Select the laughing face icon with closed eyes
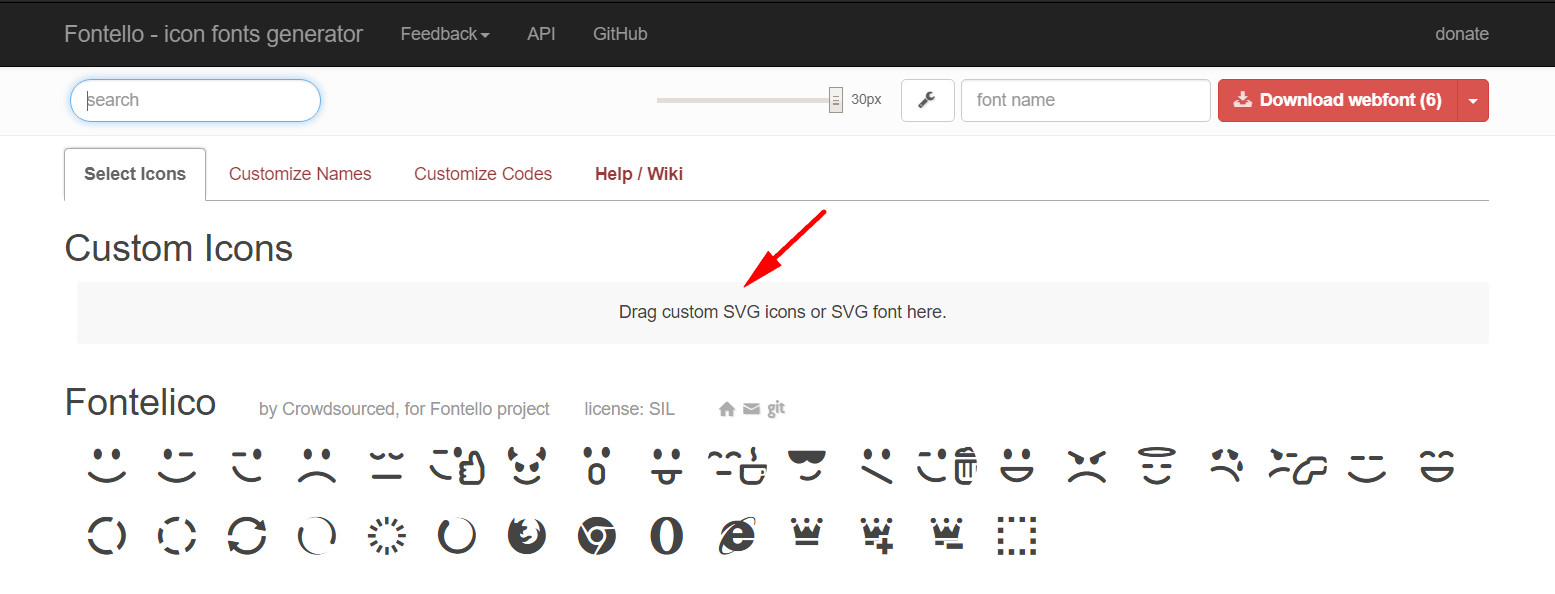Screen dimensions: 1555x594 [x=1437, y=466]
